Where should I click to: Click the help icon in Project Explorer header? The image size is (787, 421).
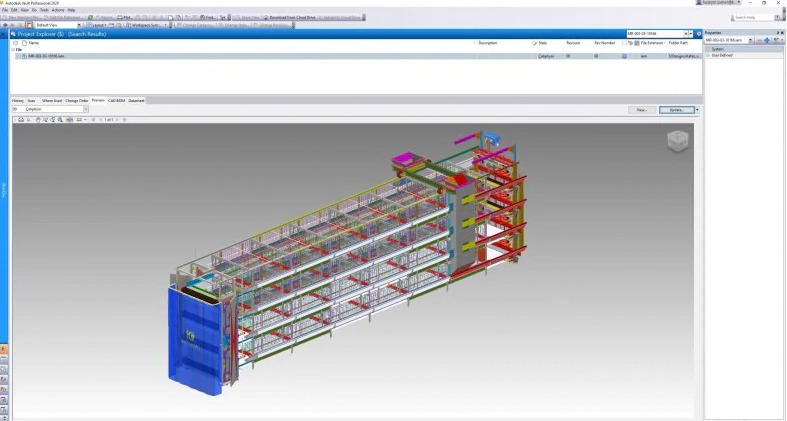(x=699, y=34)
